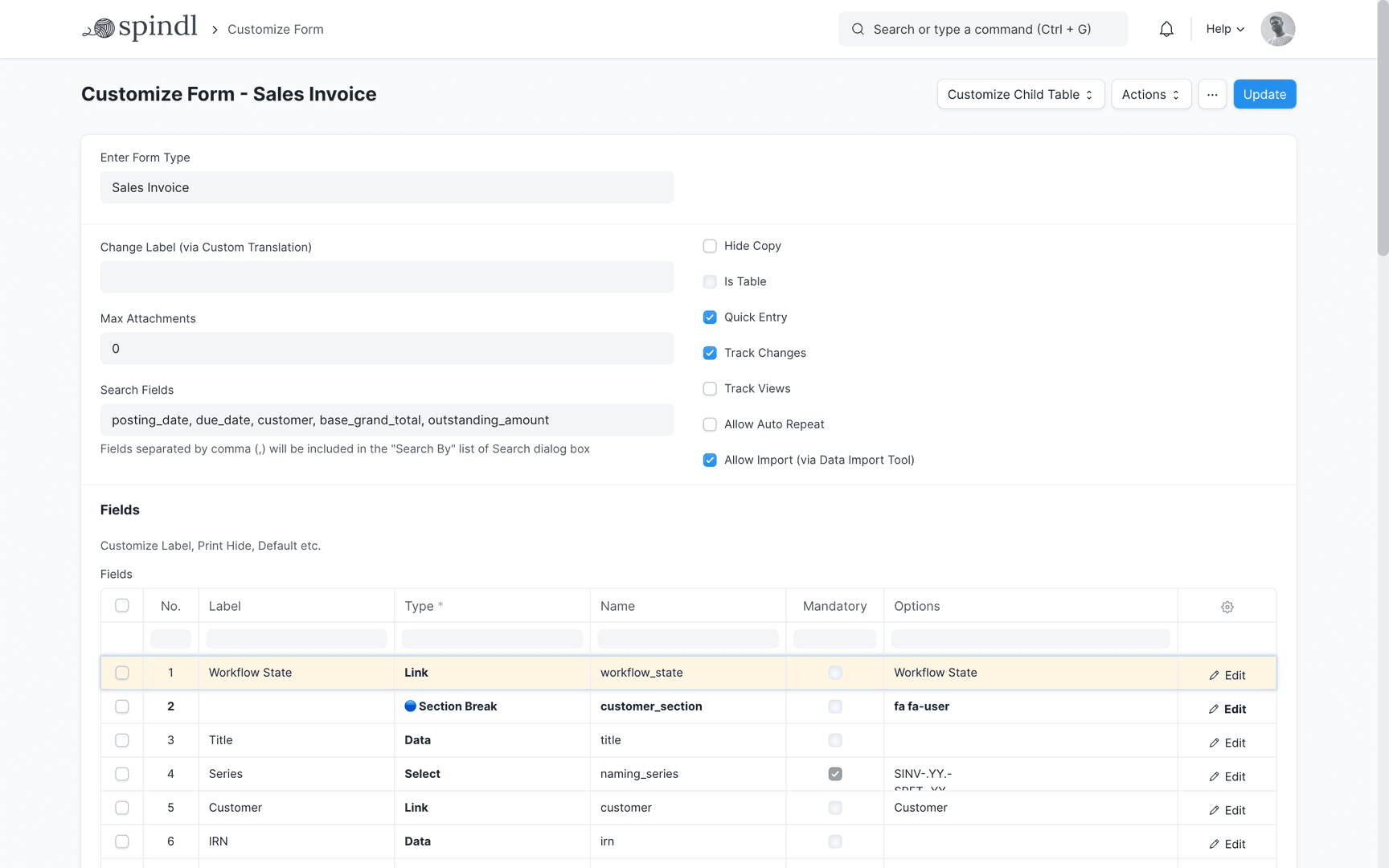Open the Actions dropdown

1151,94
